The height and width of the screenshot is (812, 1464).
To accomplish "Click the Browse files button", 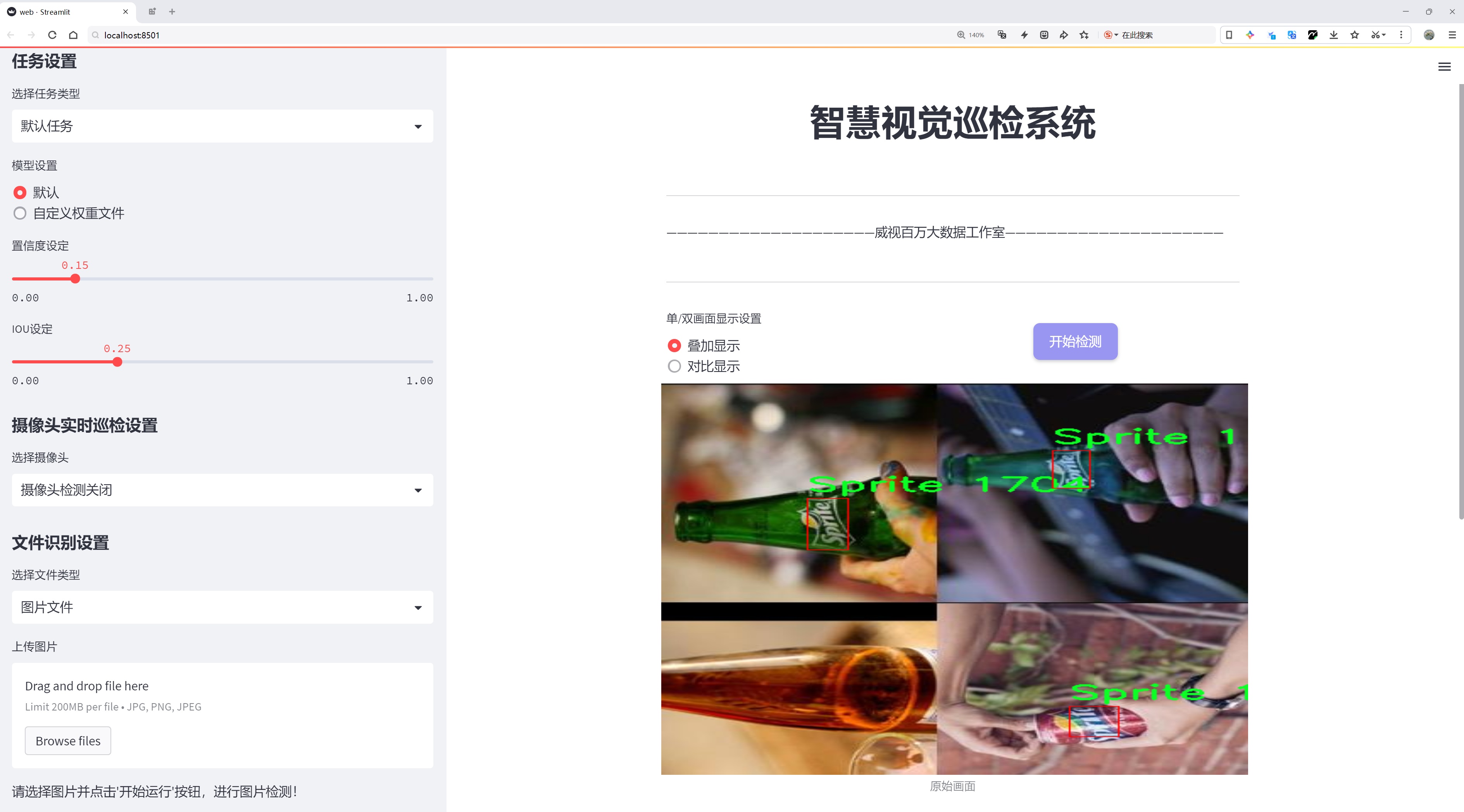I will (x=67, y=740).
